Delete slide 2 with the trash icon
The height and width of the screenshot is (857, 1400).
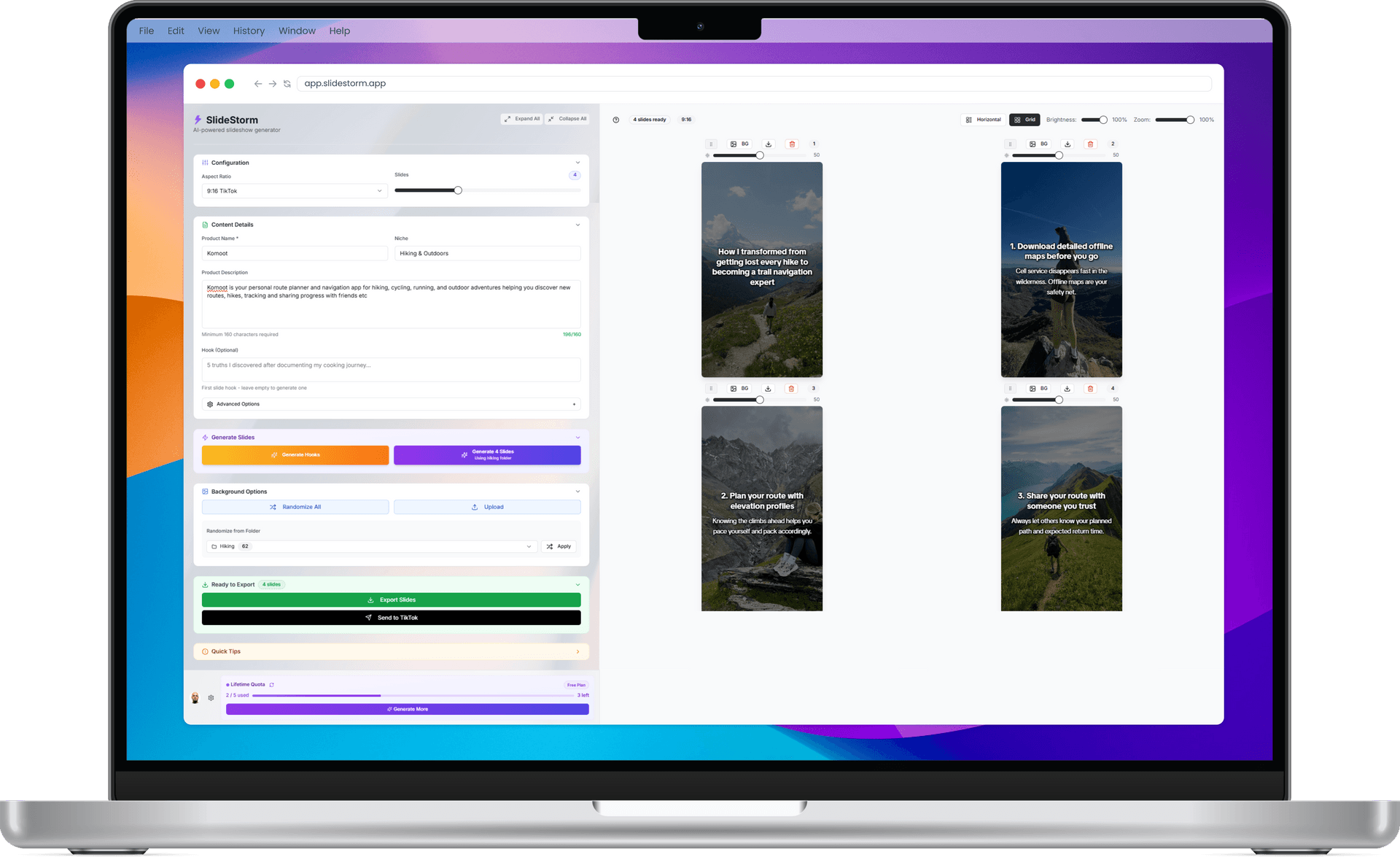tap(1091, 144)
